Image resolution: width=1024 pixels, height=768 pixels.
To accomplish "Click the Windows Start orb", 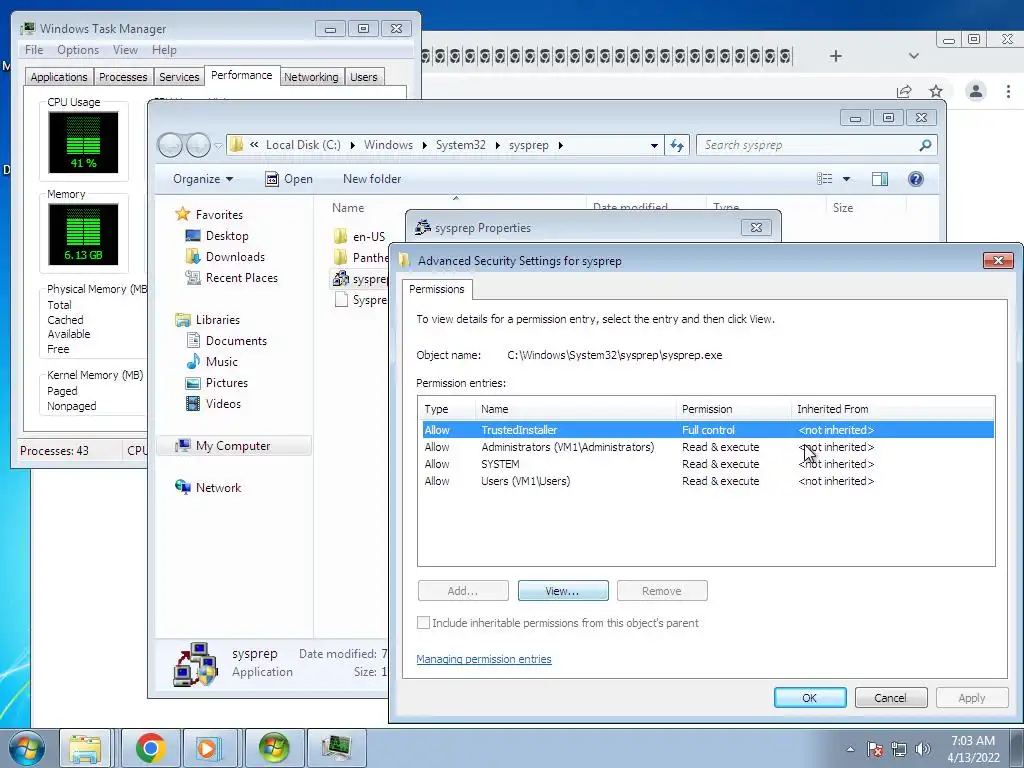I will click(x=27, y=748).
